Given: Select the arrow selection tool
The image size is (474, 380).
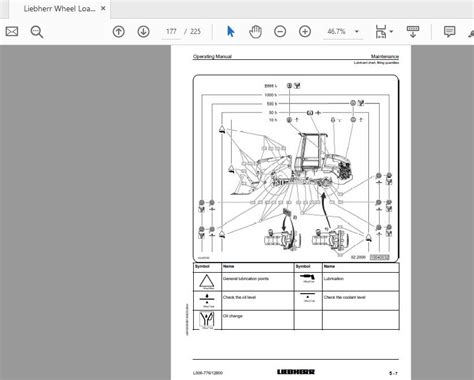Looking at the screenshot, I should click(x=230, y=32).
